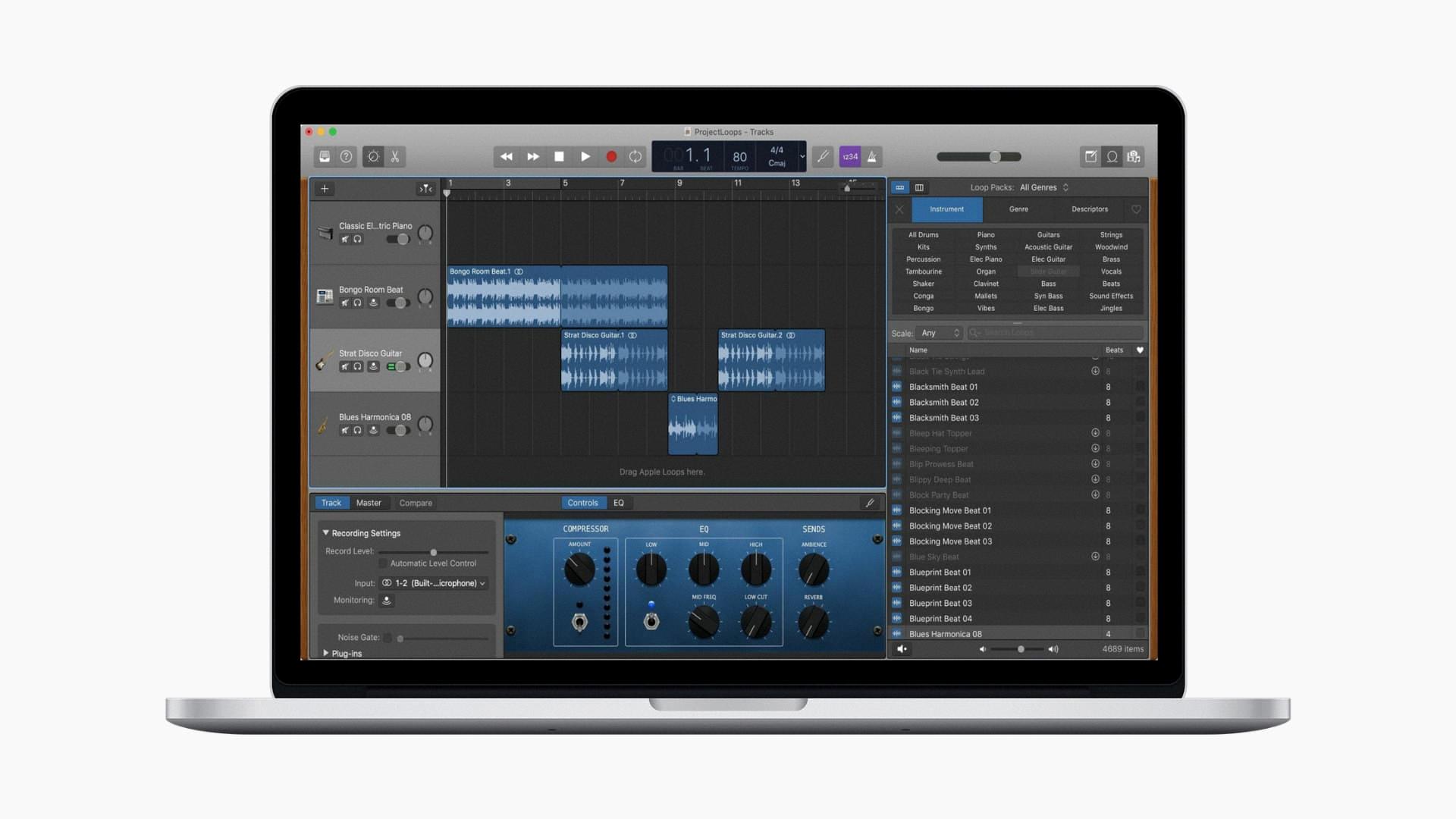Open the Input device dropdown in Recording Settings
1456x819 pixels.
tap(434, 583)
